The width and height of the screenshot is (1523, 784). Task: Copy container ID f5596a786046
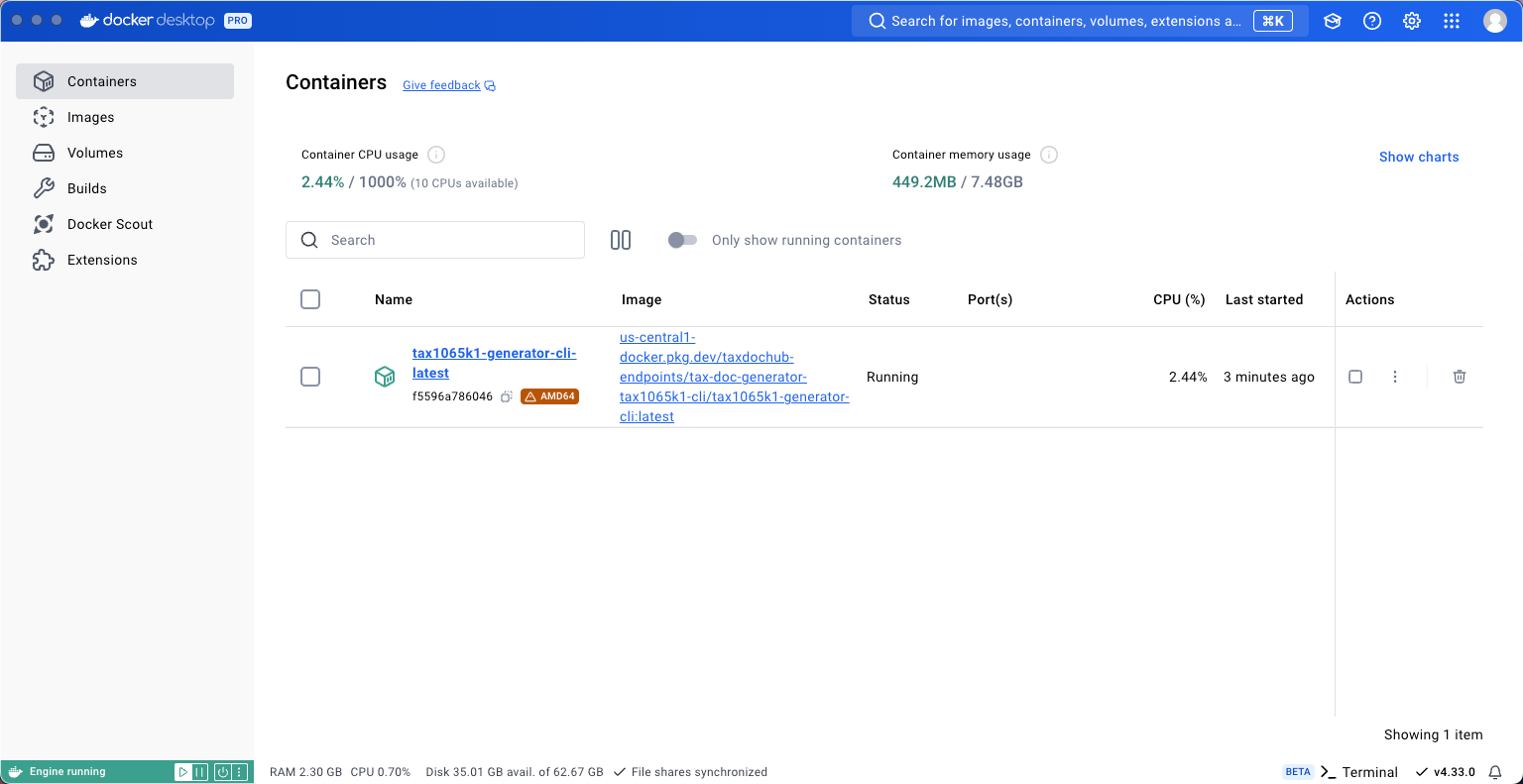tap(506, 396)
